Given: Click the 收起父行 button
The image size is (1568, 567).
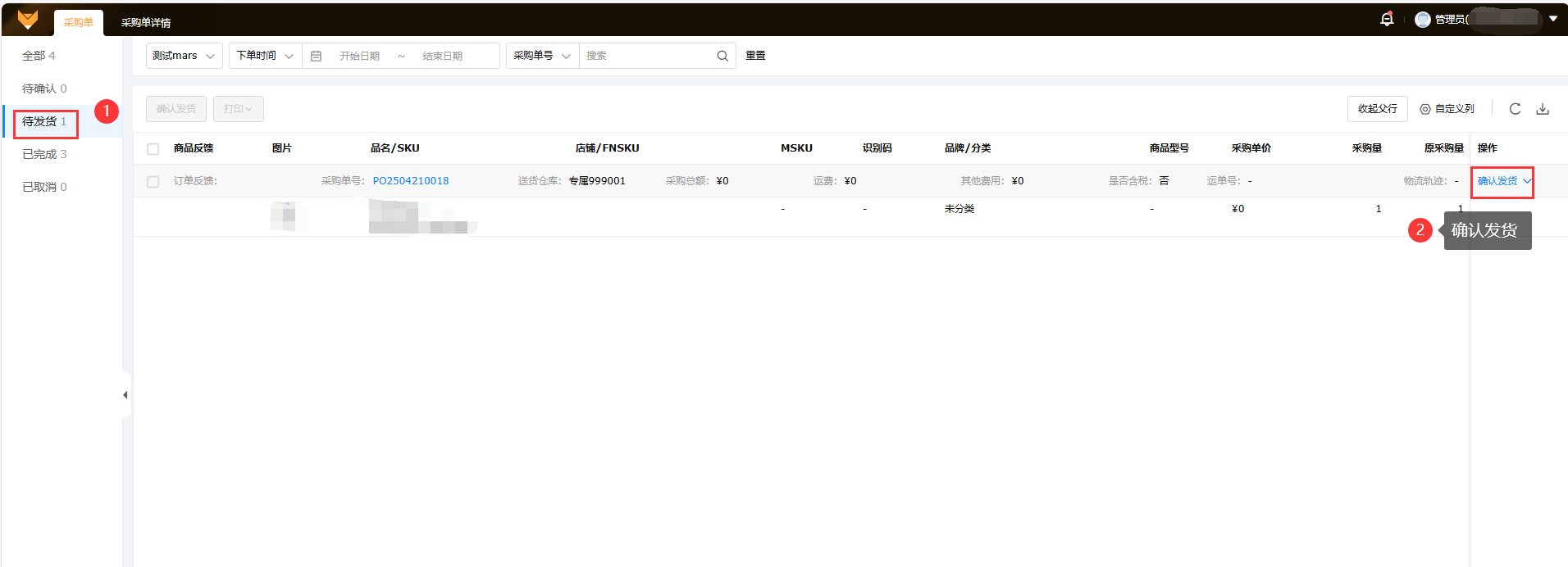Looking at the screenshot, I should pos(1377,109).
